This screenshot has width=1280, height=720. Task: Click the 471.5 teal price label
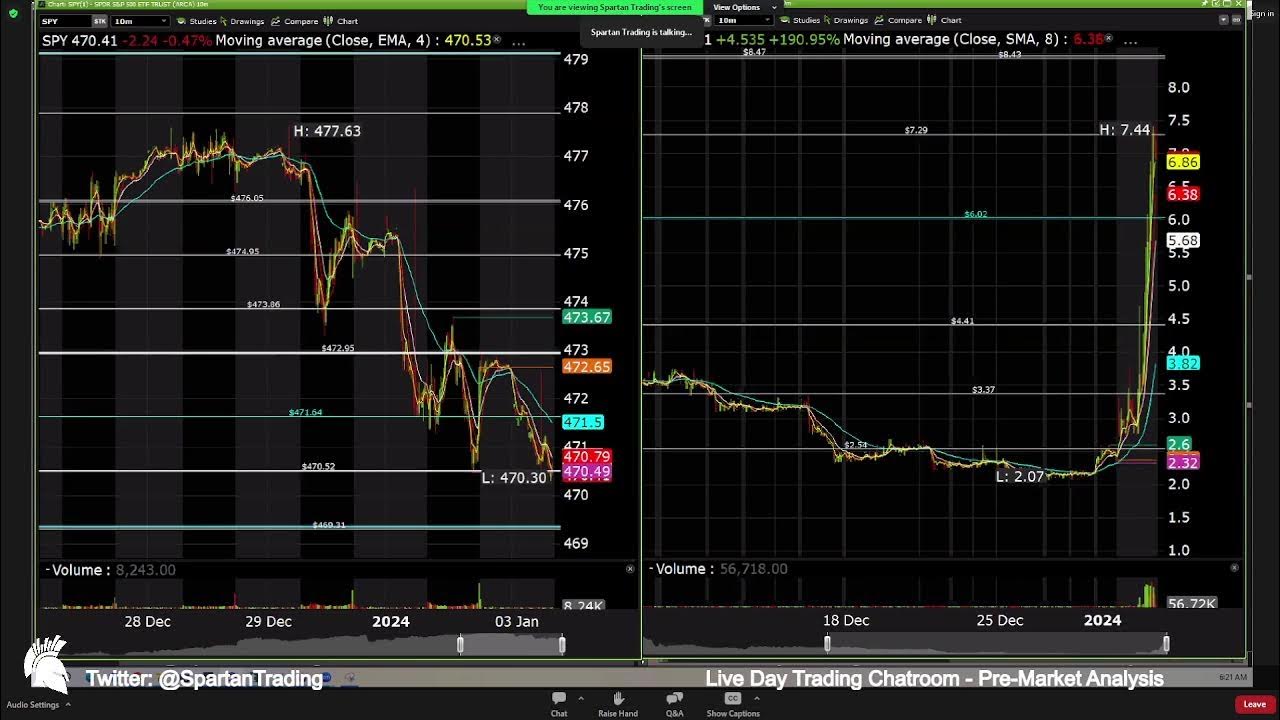coord(584,423)
